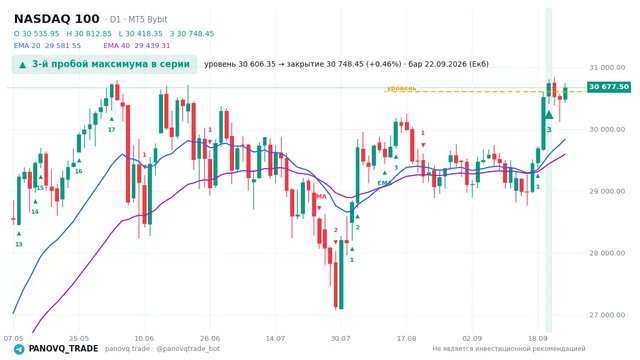Click the 30 000.00 price axis label
The height and width of the screenshot is (360, 640).
(x=607, y=129)
